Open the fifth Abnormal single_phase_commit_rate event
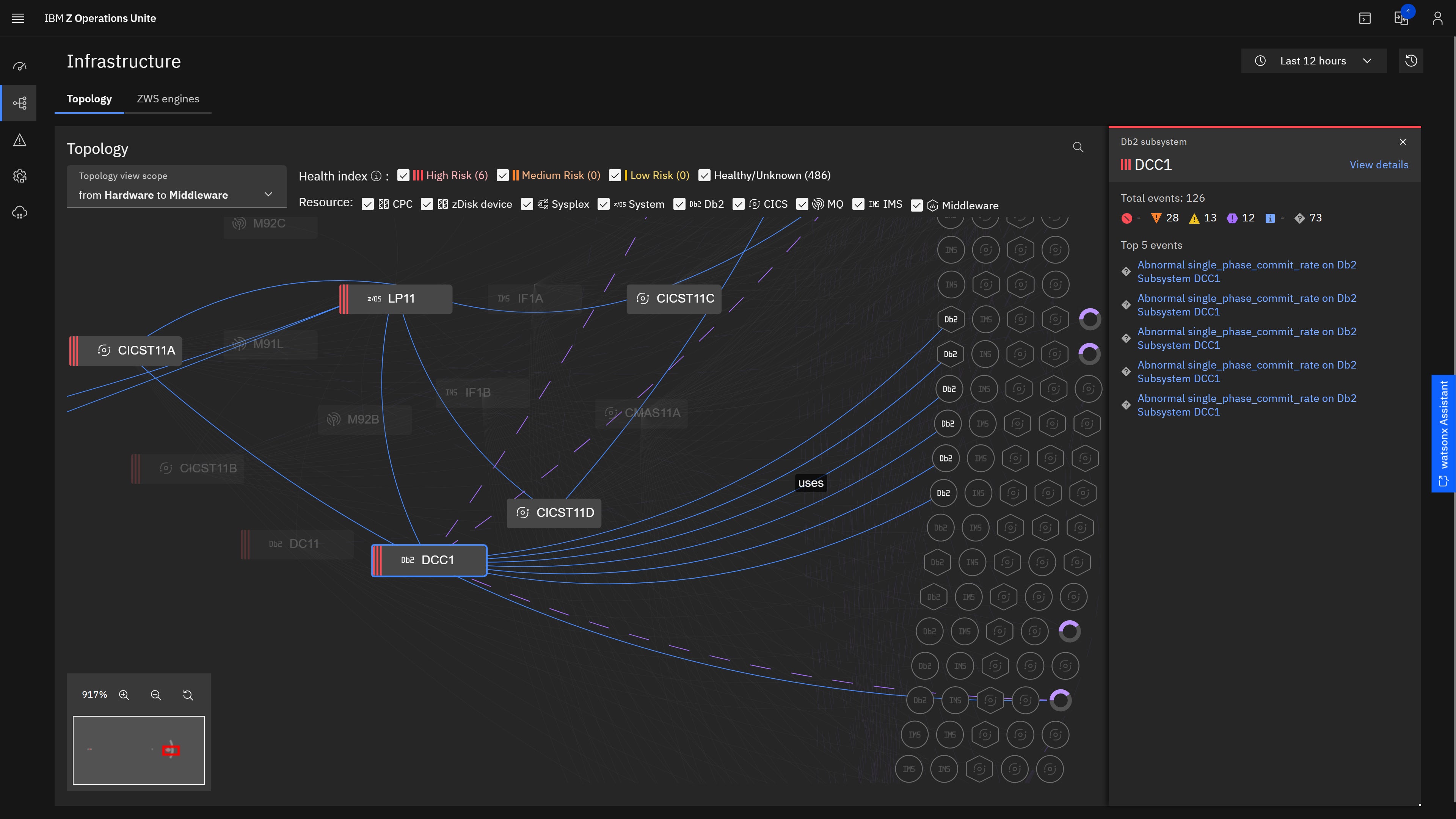 (1246, 405)
